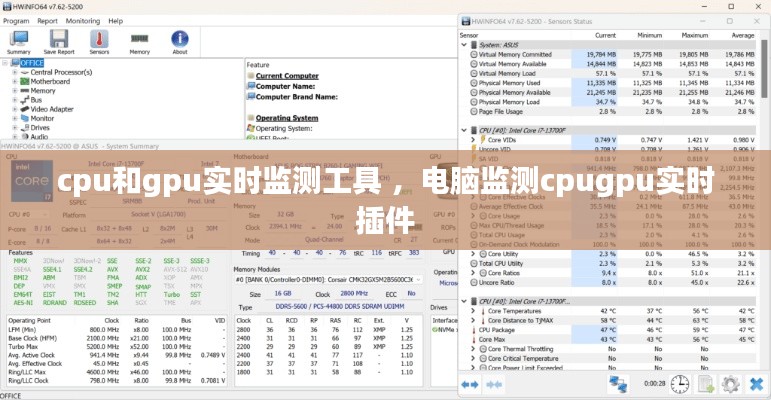The width and height of the screenshot is (771, 400).
Task: Collapse the System: ASUS sensor group
Action: click(x=464, y=45)
